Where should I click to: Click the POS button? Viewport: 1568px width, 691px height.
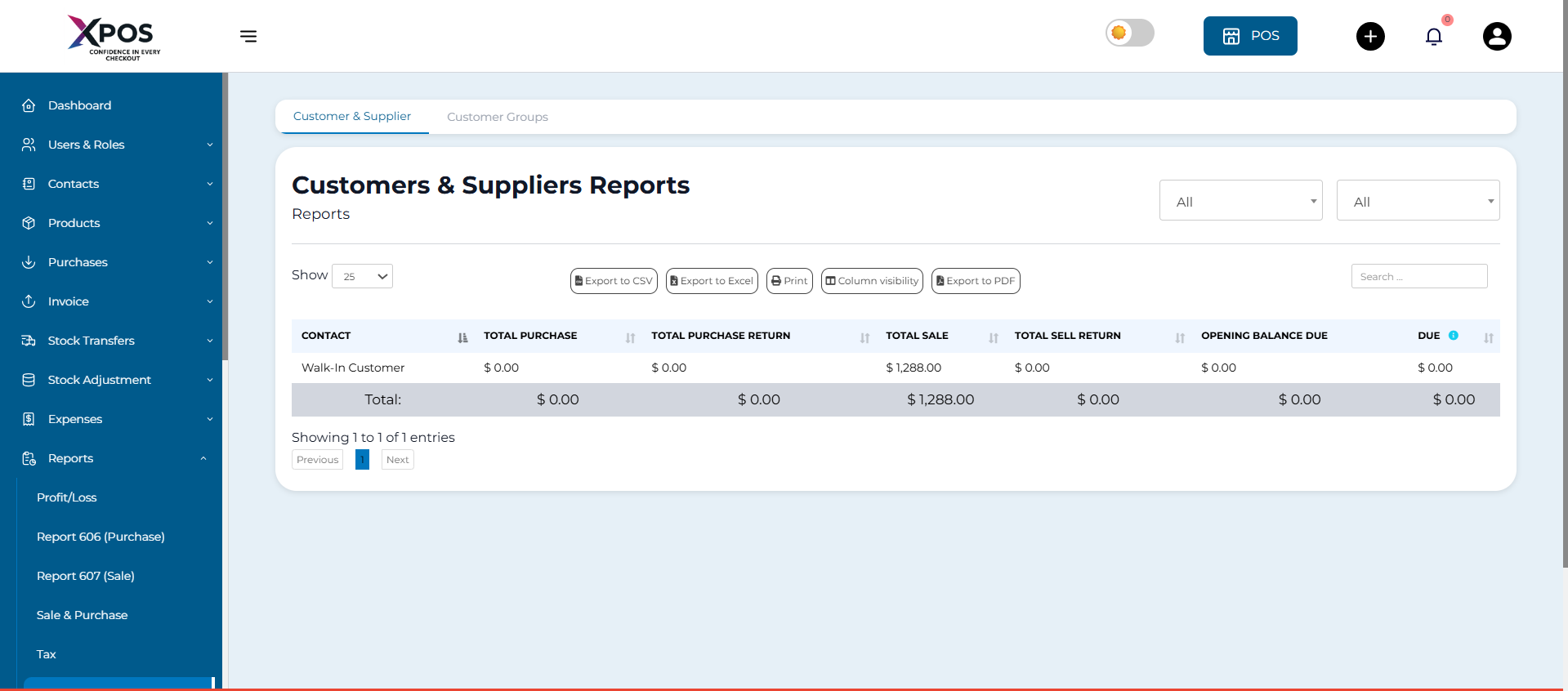click(x=1249, y=36)
